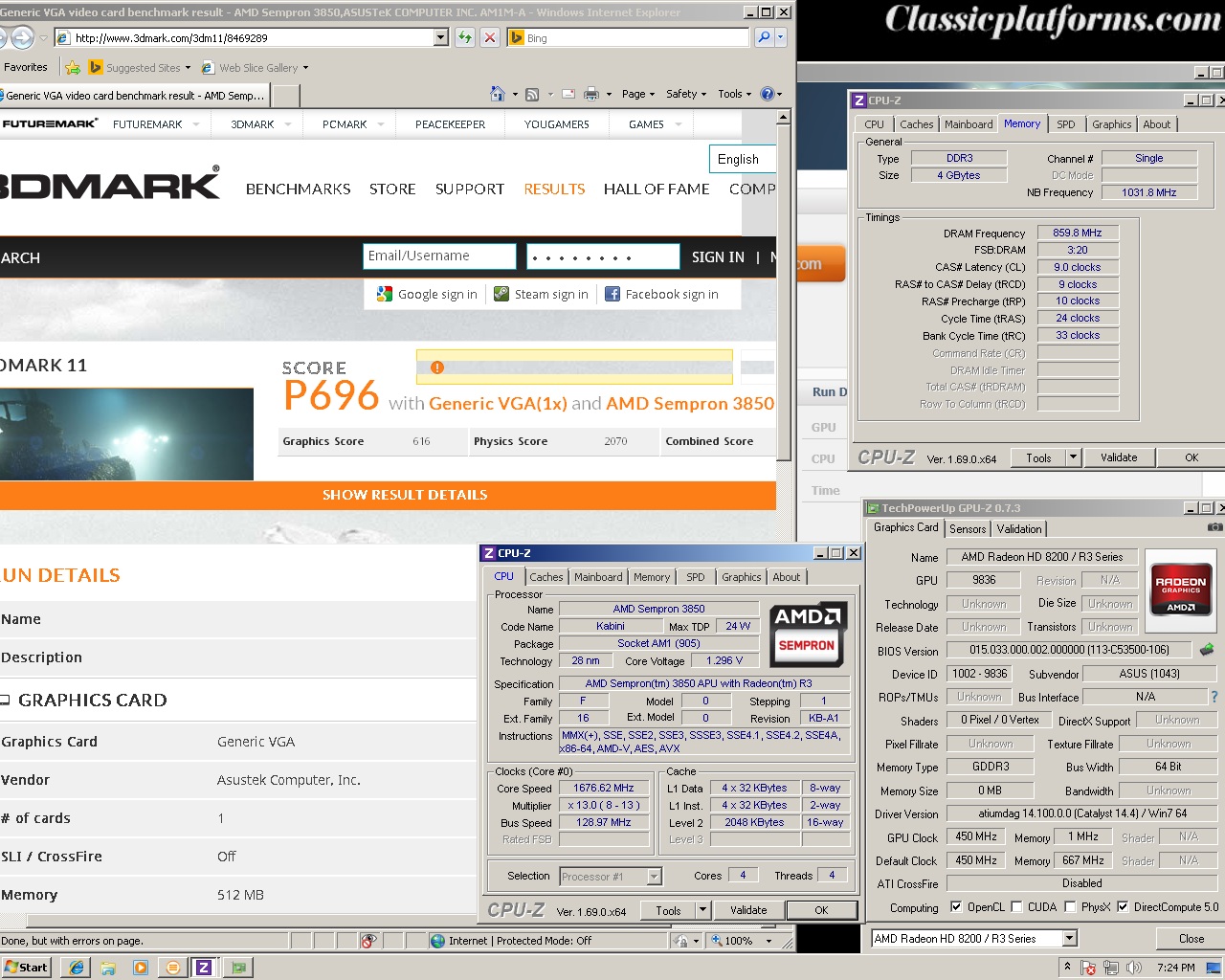Click the Close button in GPU-Z

1192,939
